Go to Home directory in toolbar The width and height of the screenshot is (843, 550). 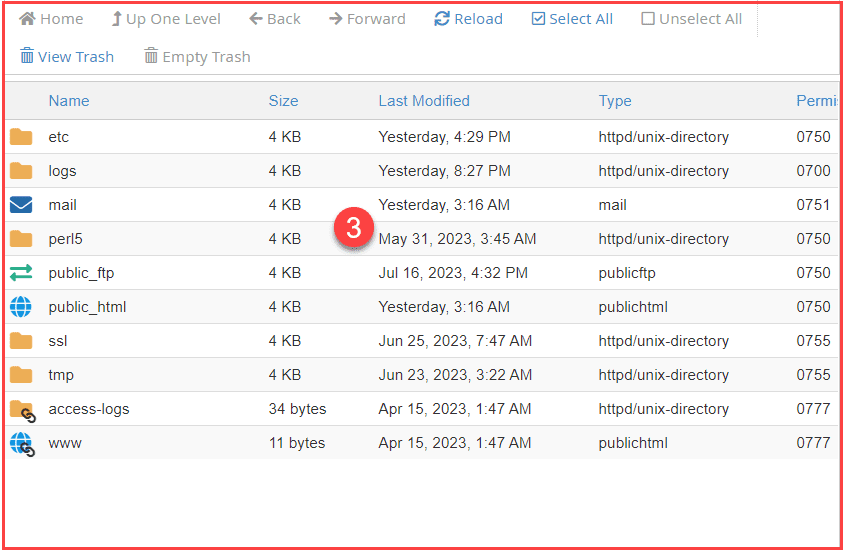point(51,19)
